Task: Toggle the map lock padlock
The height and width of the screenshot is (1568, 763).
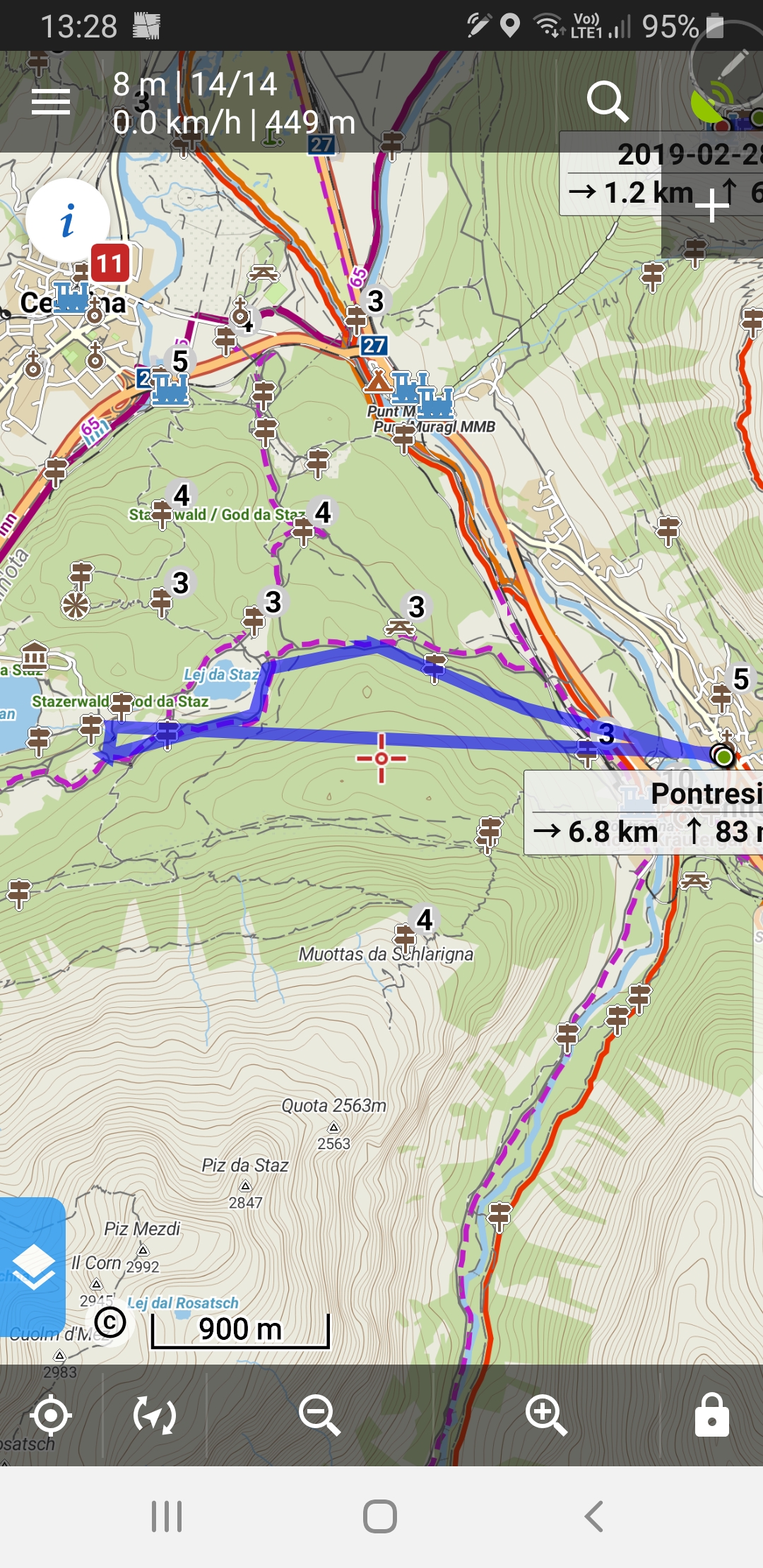Action: [711, 1415]
